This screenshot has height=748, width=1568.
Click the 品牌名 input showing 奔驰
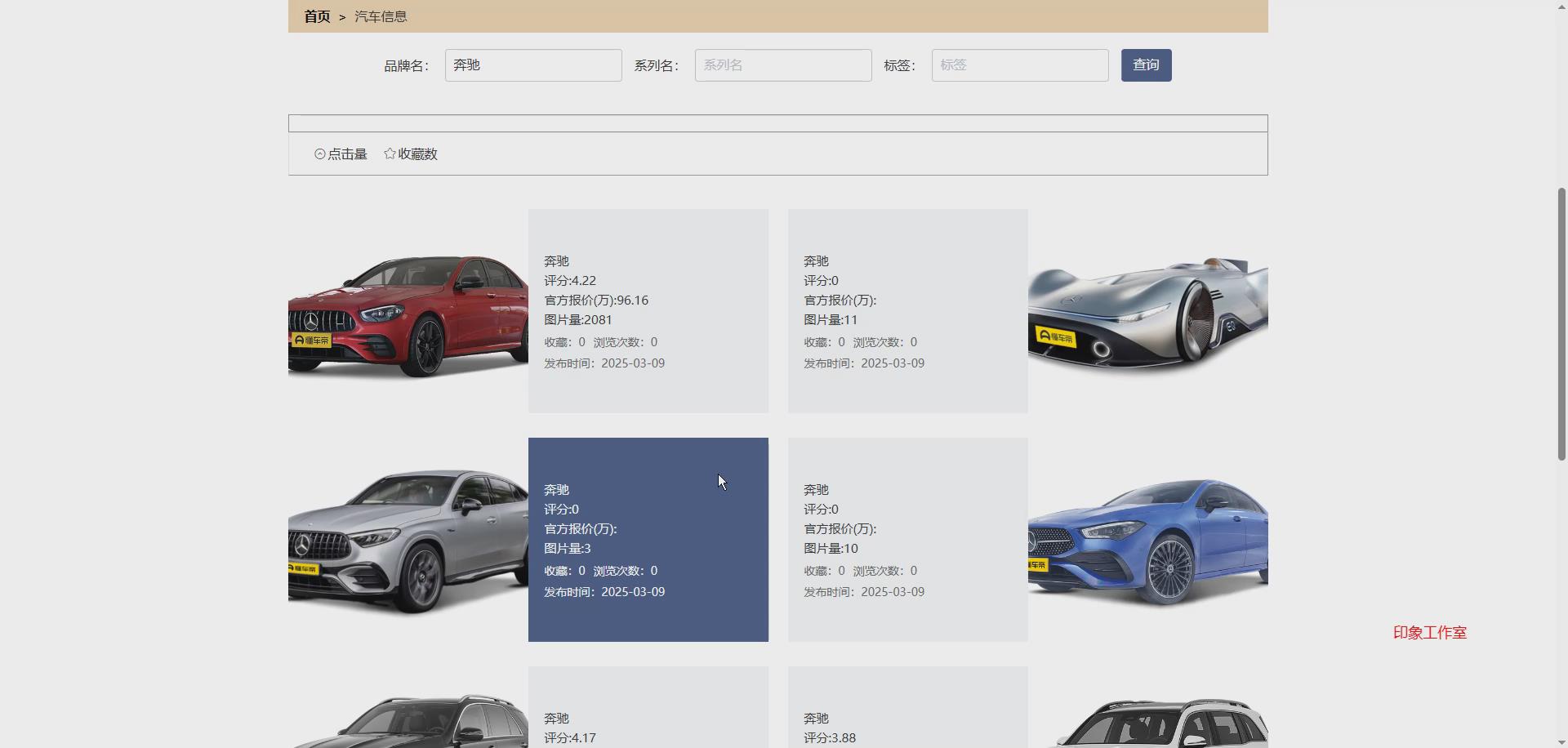click(532, 65)
